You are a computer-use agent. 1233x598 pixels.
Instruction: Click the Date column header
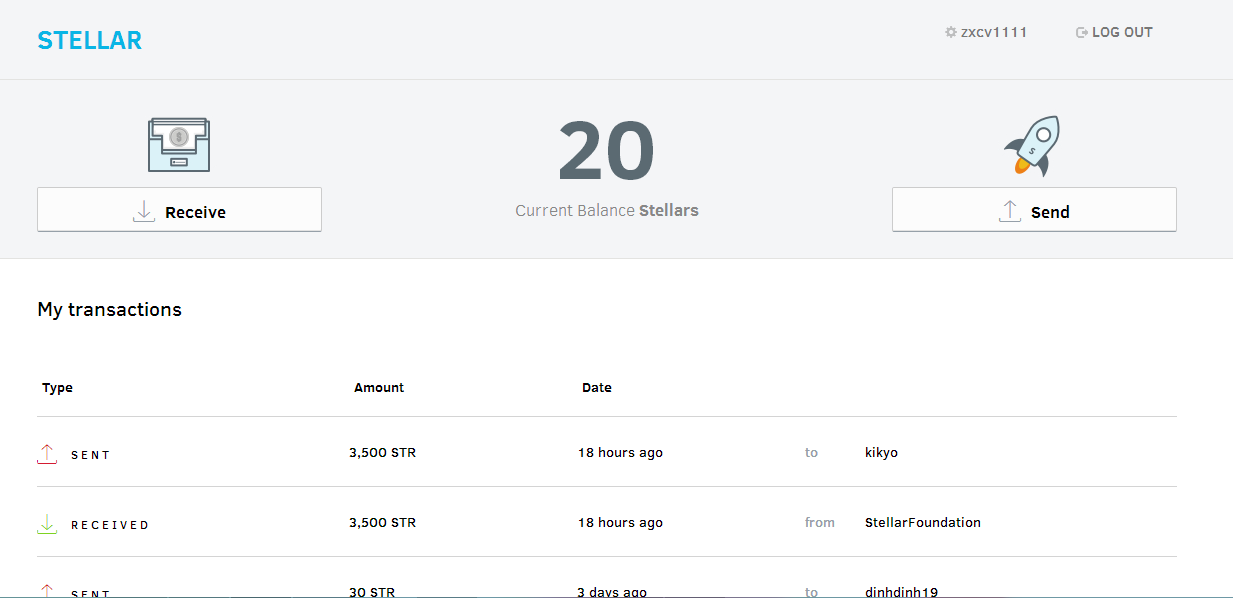coord(597,388)
